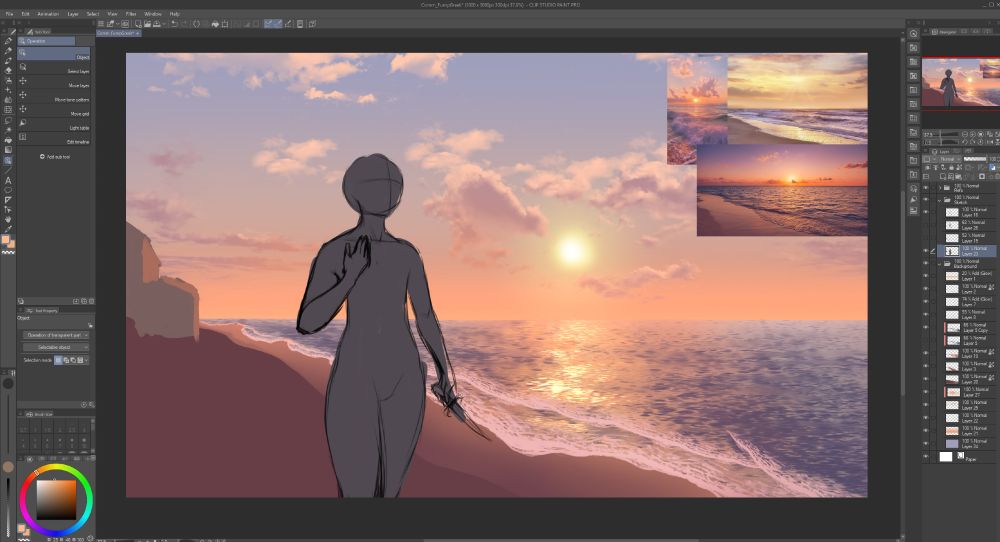The width and height of the screenshot is (1000, 542).
Task: Click the Scale/Rotate transform icon in command bar
Action: pos(224,24)
